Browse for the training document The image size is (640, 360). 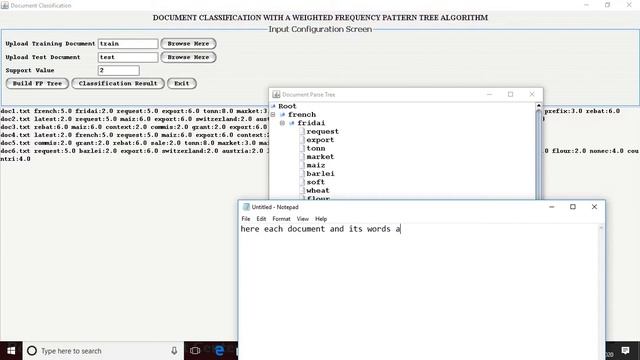(188, 43)
